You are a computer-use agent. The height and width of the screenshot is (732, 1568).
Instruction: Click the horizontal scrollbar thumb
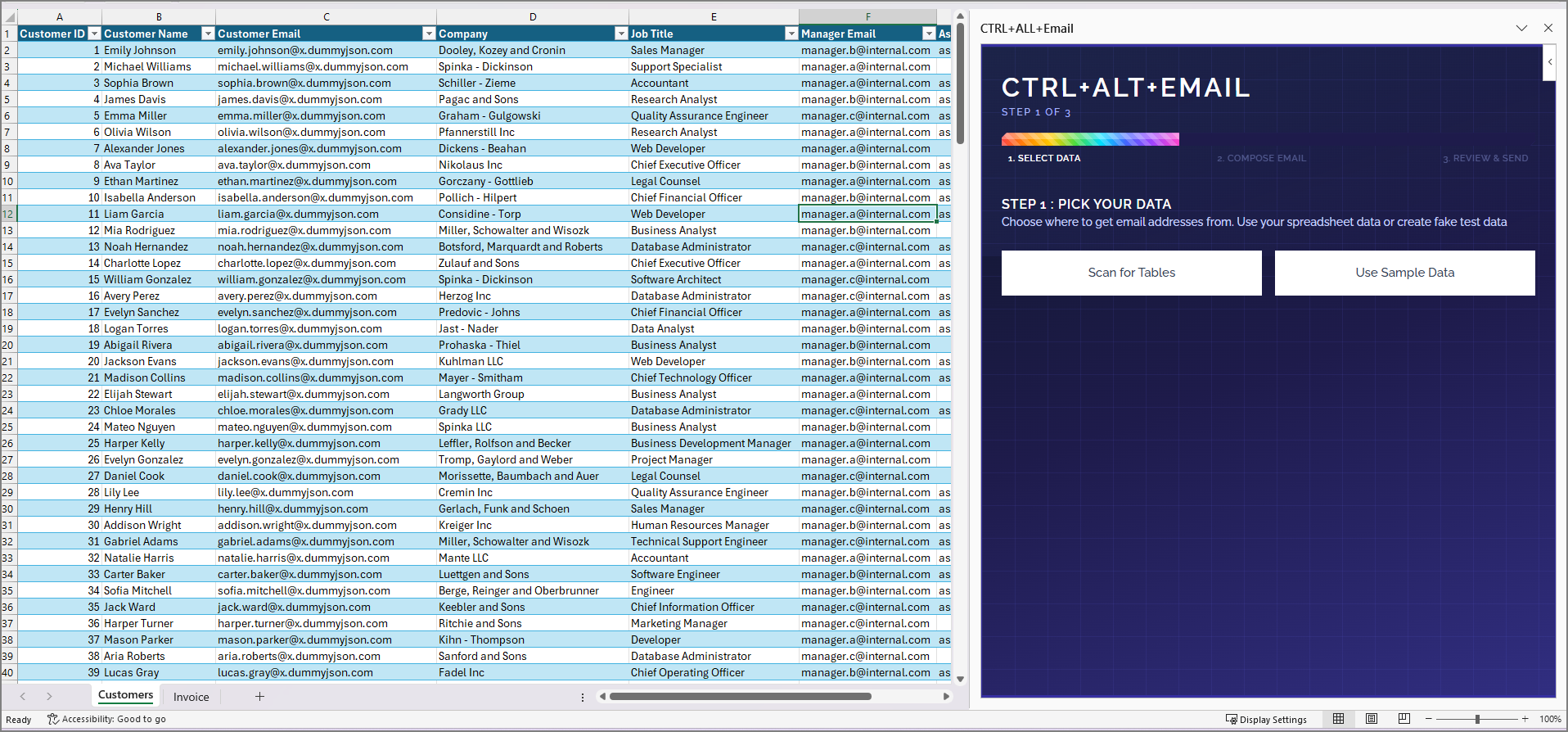click(741, 697)
